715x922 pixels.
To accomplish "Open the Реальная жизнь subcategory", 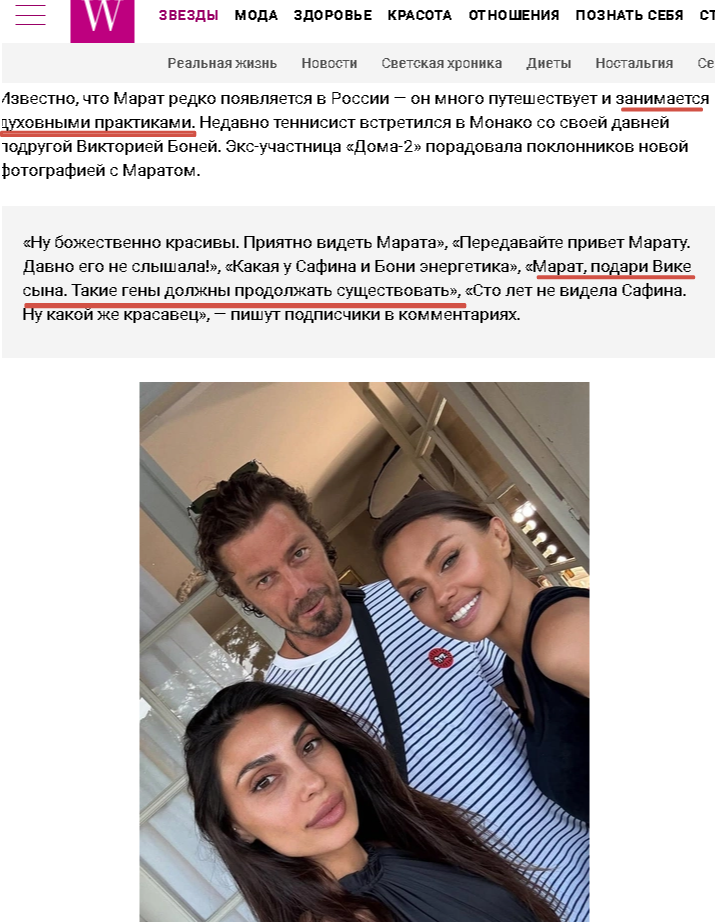I will coord(222,63).
